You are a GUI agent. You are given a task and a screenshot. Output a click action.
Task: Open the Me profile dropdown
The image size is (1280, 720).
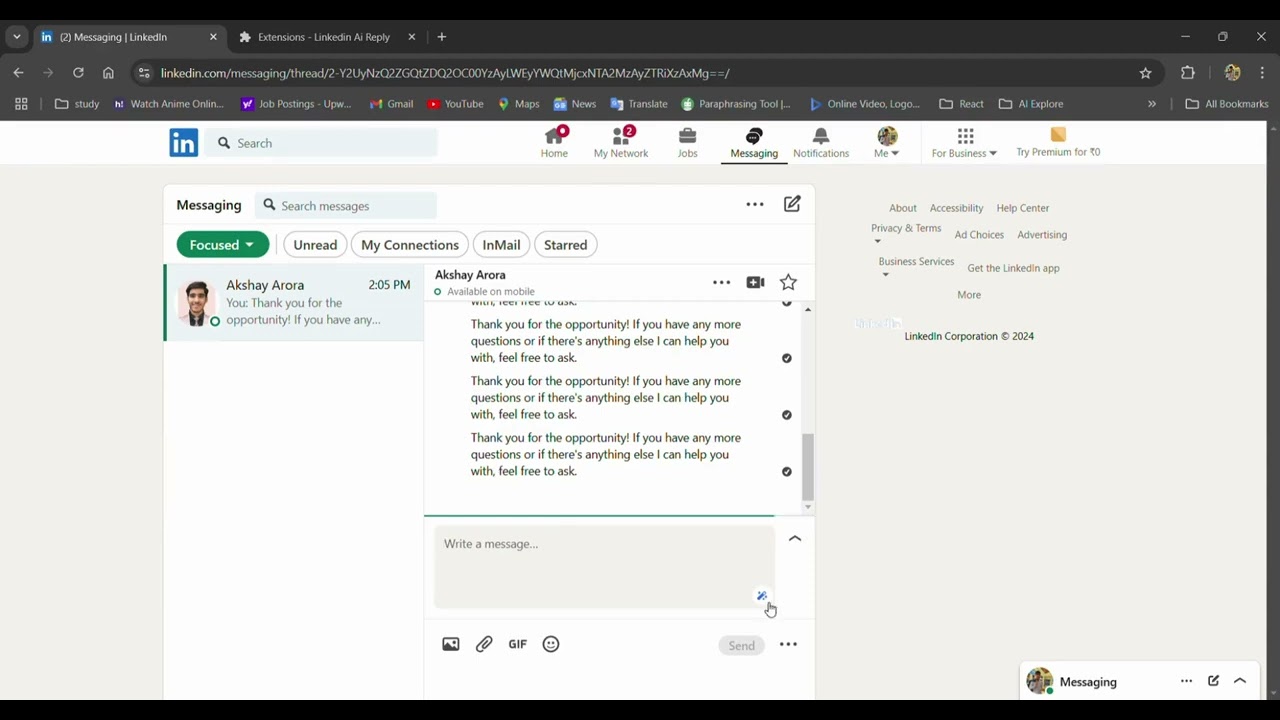click(887, 143)
